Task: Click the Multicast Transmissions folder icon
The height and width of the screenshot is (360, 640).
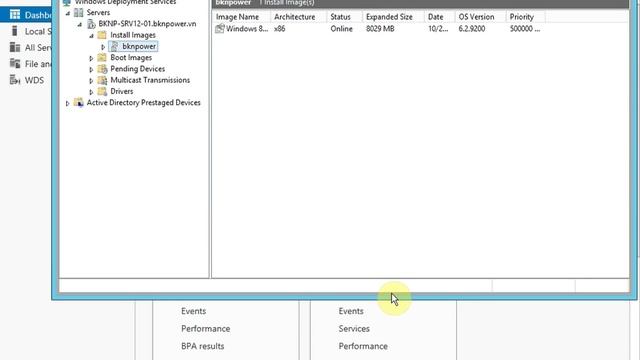Action: point(102,80)
